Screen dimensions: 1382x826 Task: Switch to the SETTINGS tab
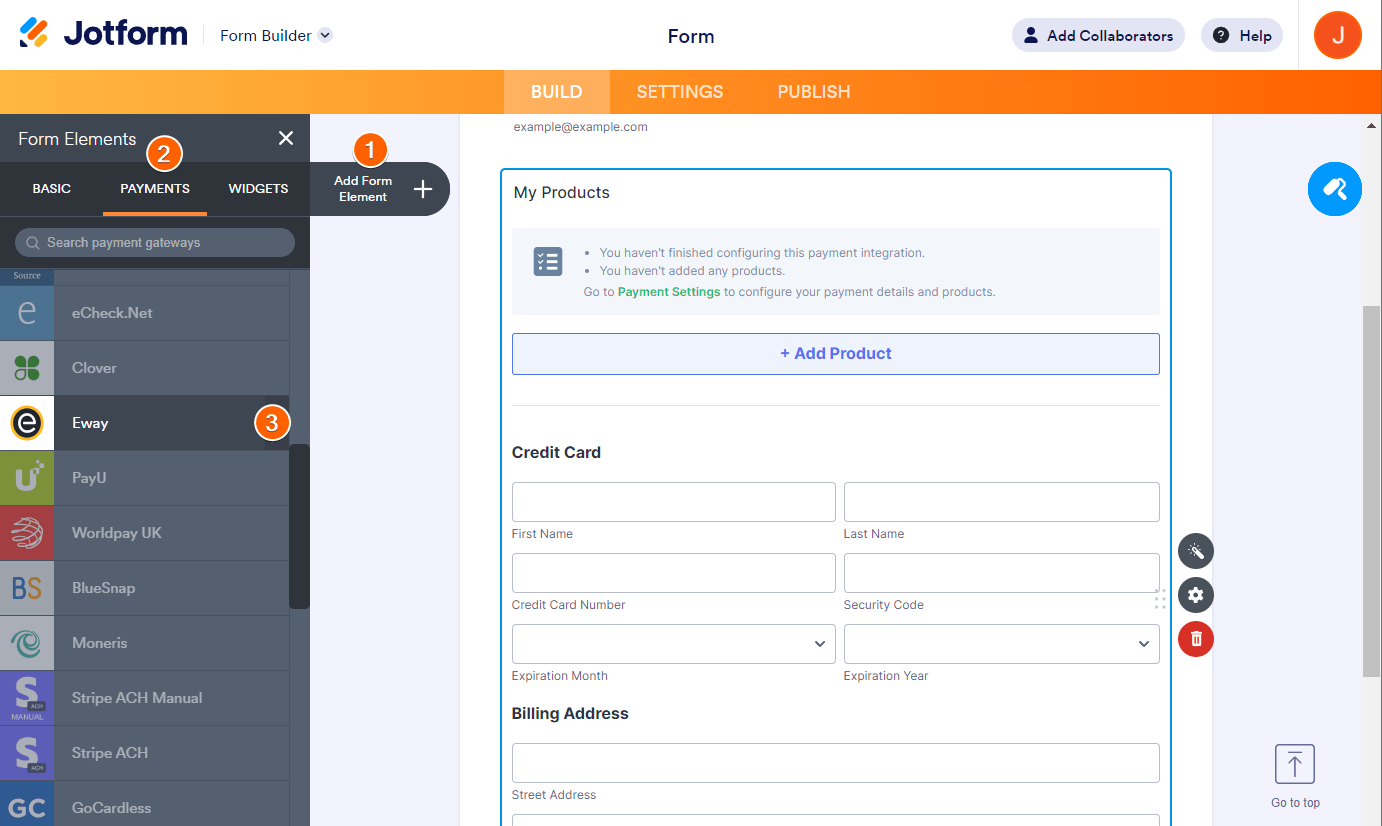[x=680, y=92]
